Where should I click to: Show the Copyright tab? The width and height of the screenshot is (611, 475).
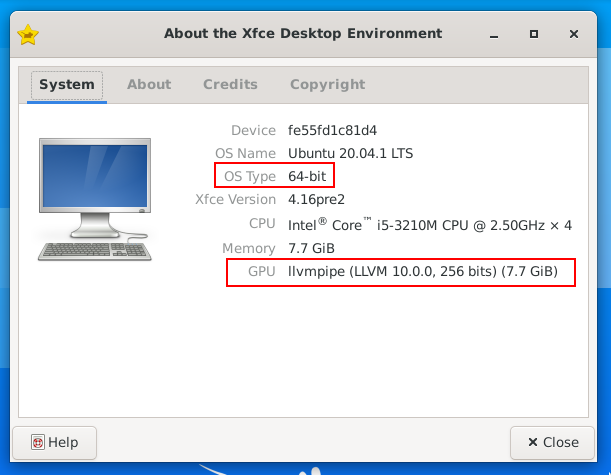tap(328, 85)
